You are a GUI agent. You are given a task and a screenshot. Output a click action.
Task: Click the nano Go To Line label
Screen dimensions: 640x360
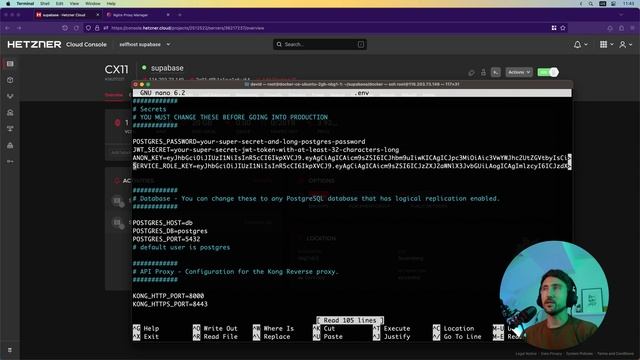pos(462,337)
